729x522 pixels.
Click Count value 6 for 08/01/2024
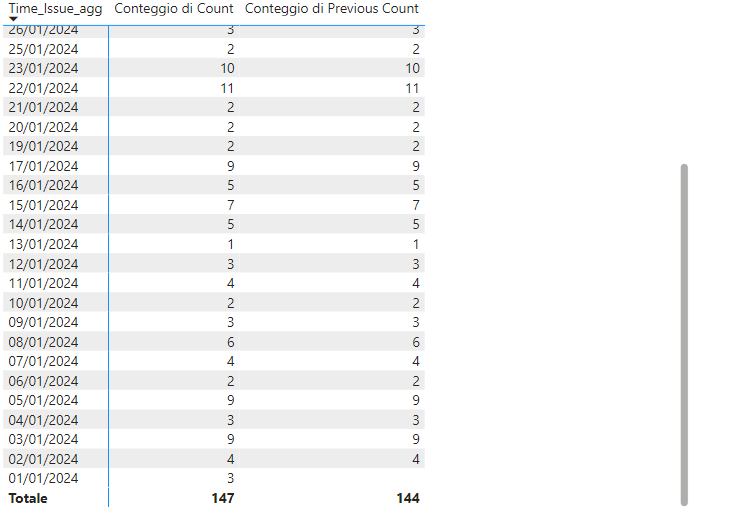tap(231, 343)
